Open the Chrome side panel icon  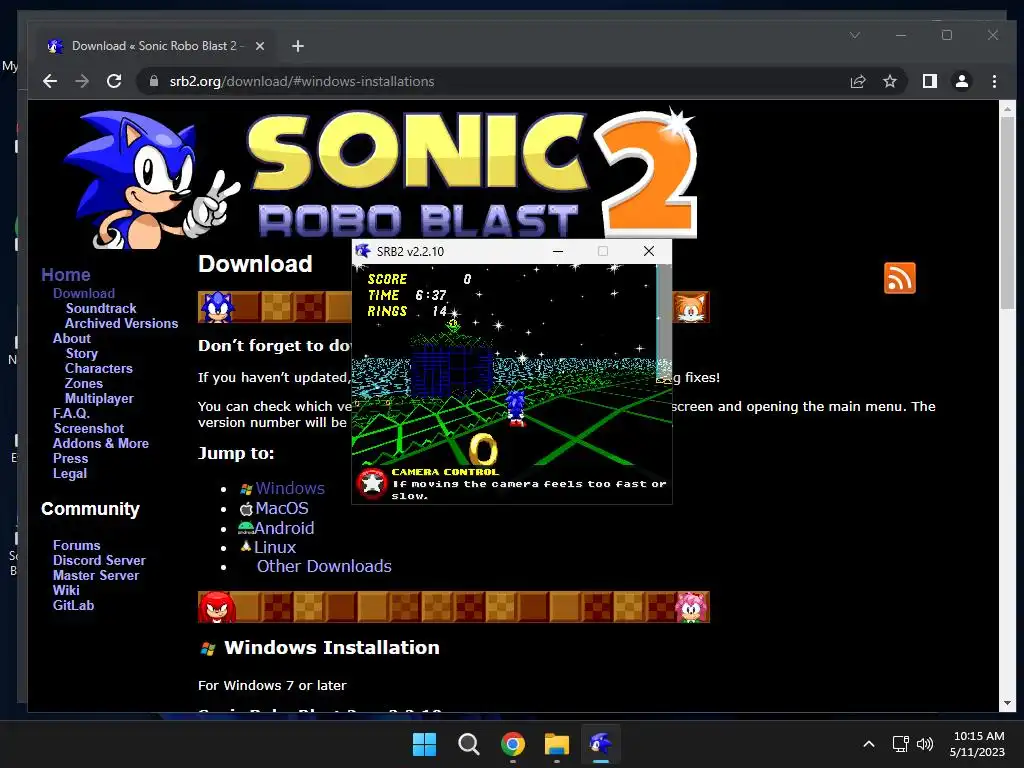pos(929,81)
